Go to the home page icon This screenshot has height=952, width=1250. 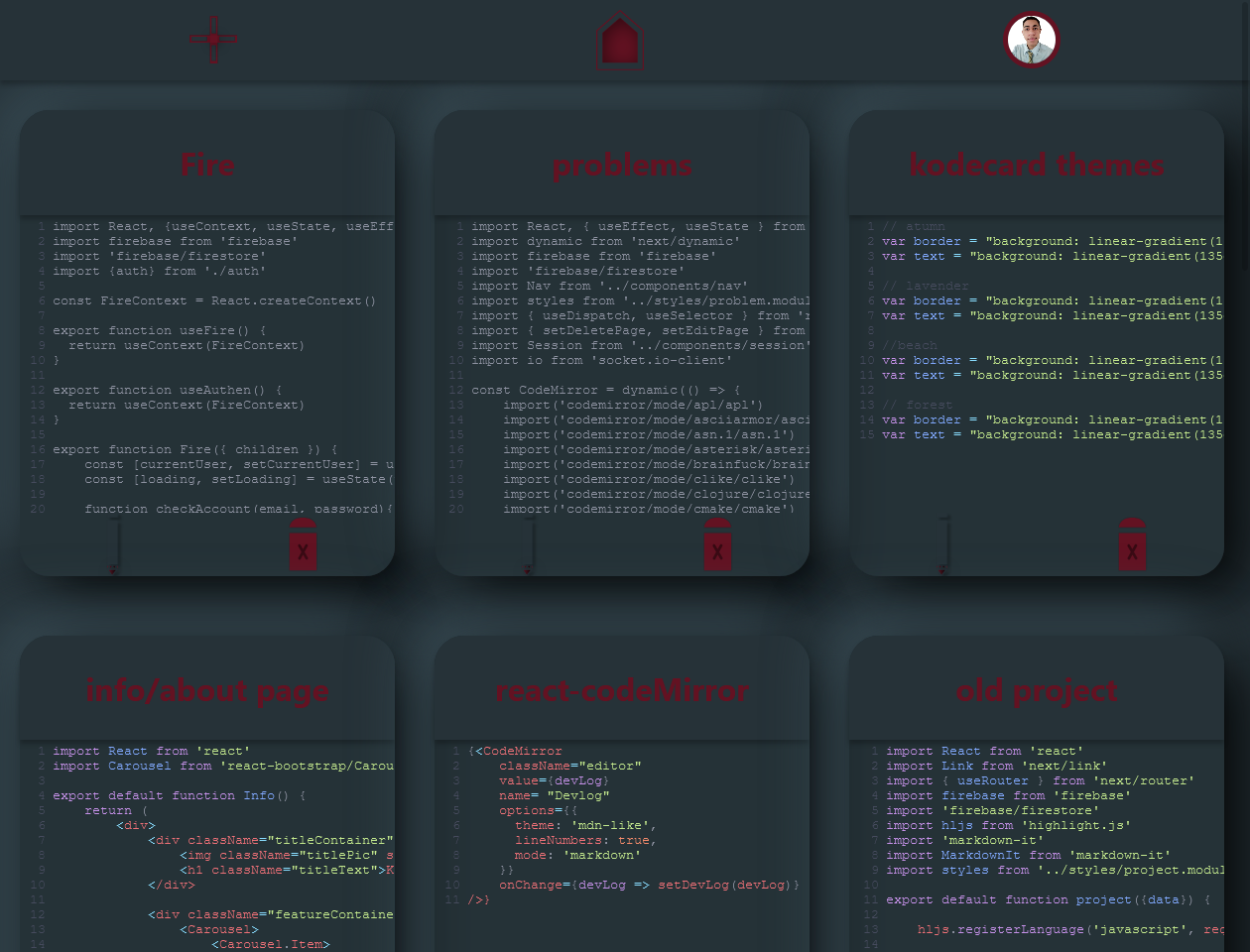click(621, 41)
